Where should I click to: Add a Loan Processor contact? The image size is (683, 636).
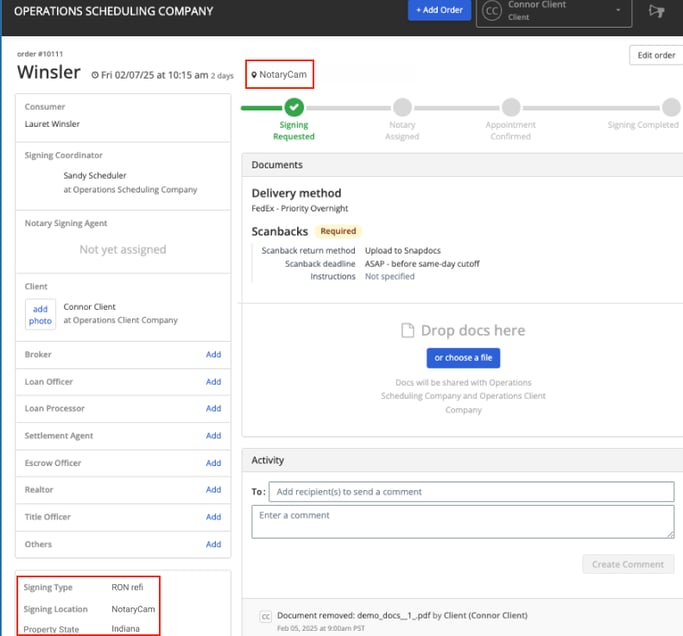point(213,409)
